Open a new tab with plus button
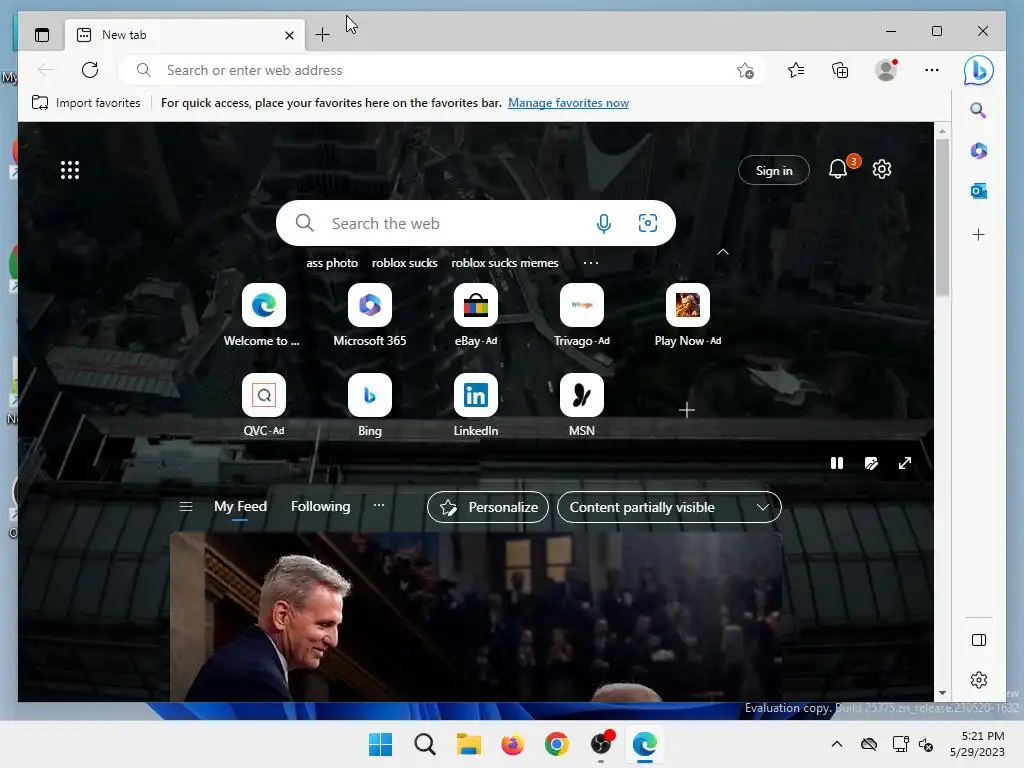This screenshot has width=1024, height=768. [322, 35]
